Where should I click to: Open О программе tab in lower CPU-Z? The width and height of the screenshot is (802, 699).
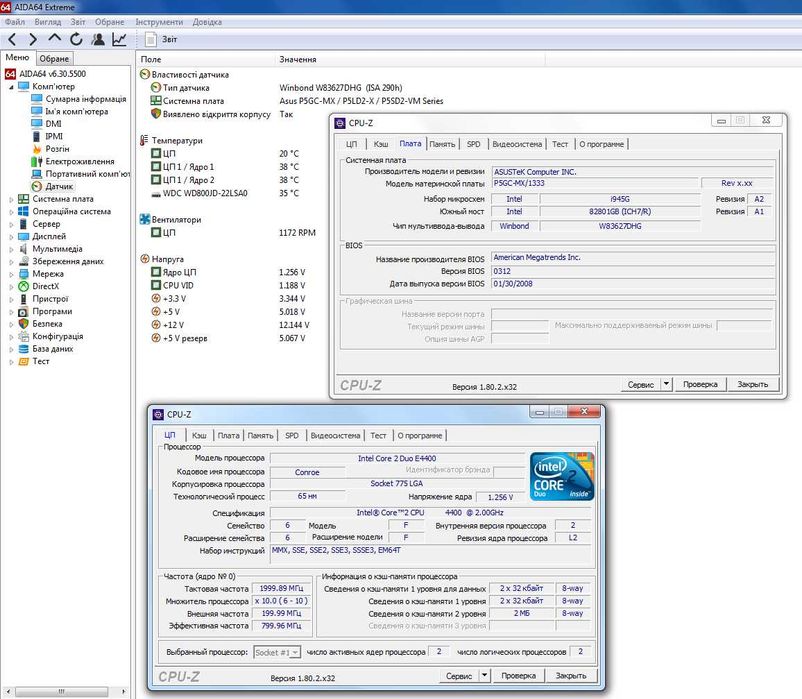(420, 436)
